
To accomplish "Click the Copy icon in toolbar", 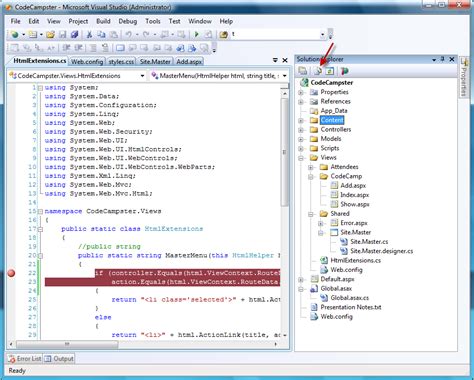I will tap(101, 34).
